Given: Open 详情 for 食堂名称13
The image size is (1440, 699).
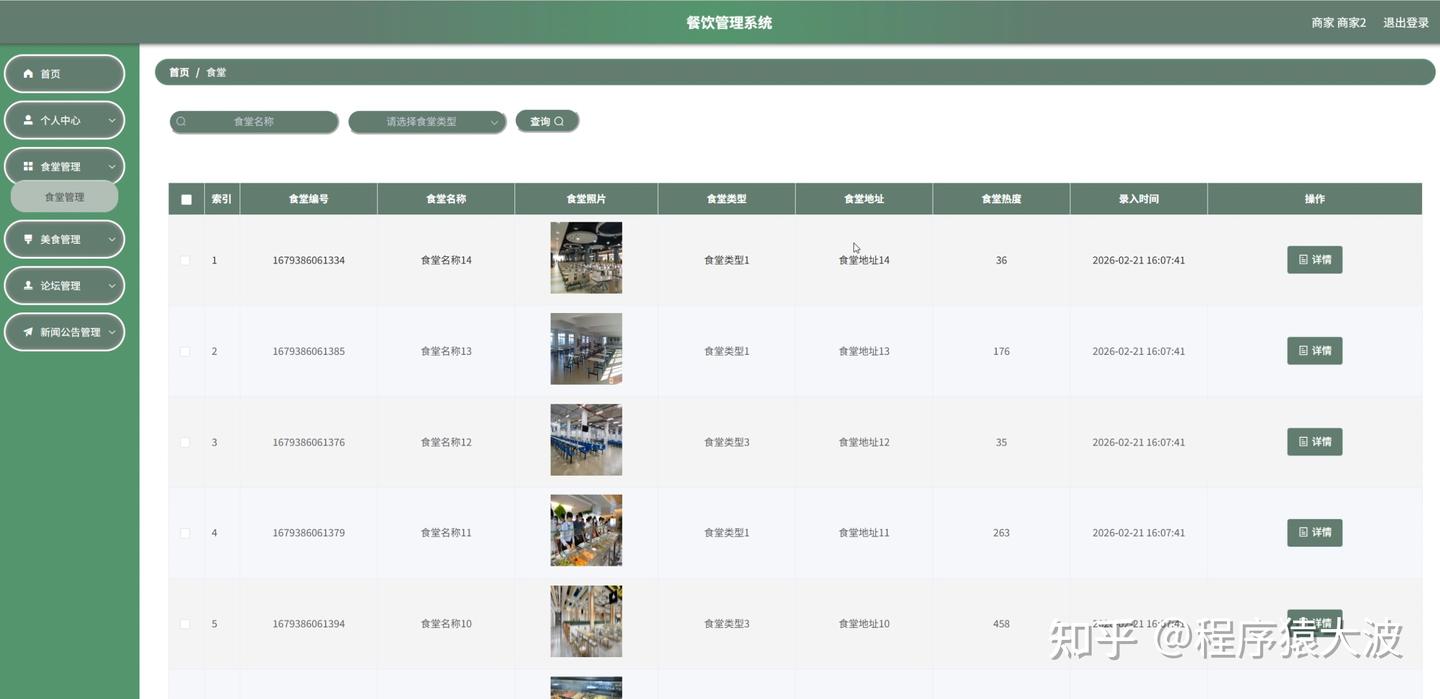Looking at the screenshot, I should [1314, 351].
